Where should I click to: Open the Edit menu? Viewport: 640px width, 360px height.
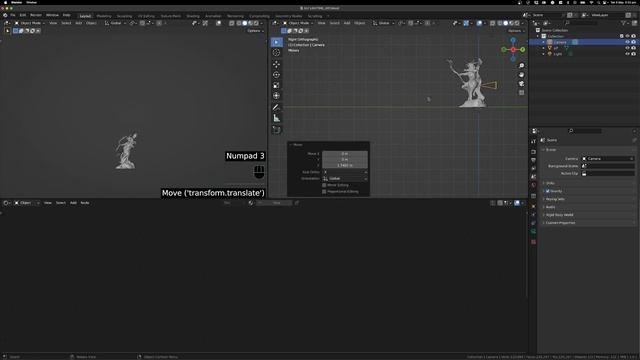(x=23, y=16)
